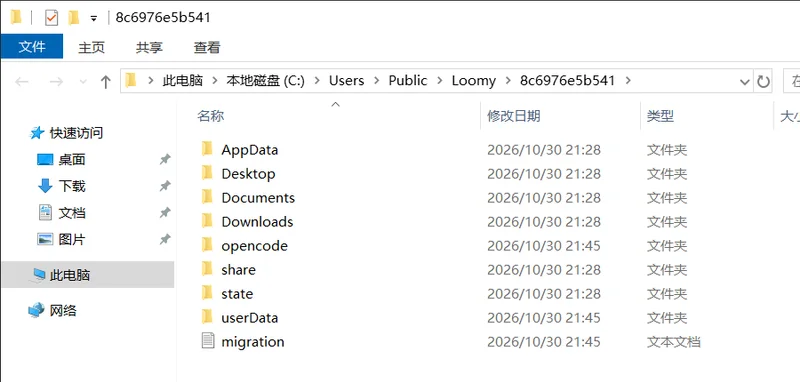The height and width of the screenshot is (382, 800).
Task: Select Loomy in the address path
Action: (x=473, y=81)
